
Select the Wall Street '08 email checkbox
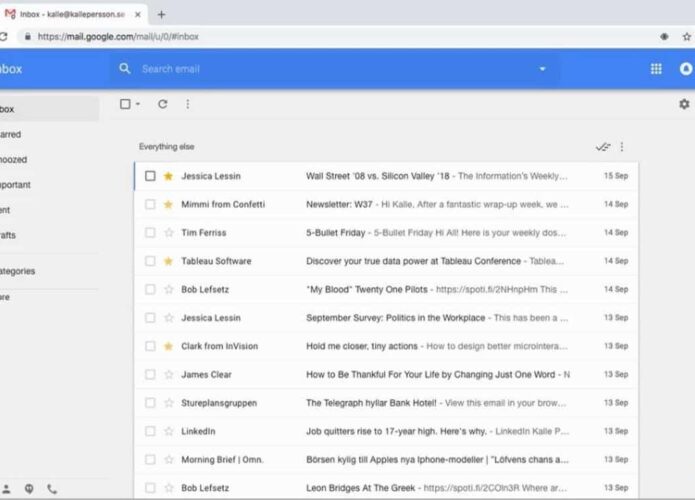tap(150, 176)
